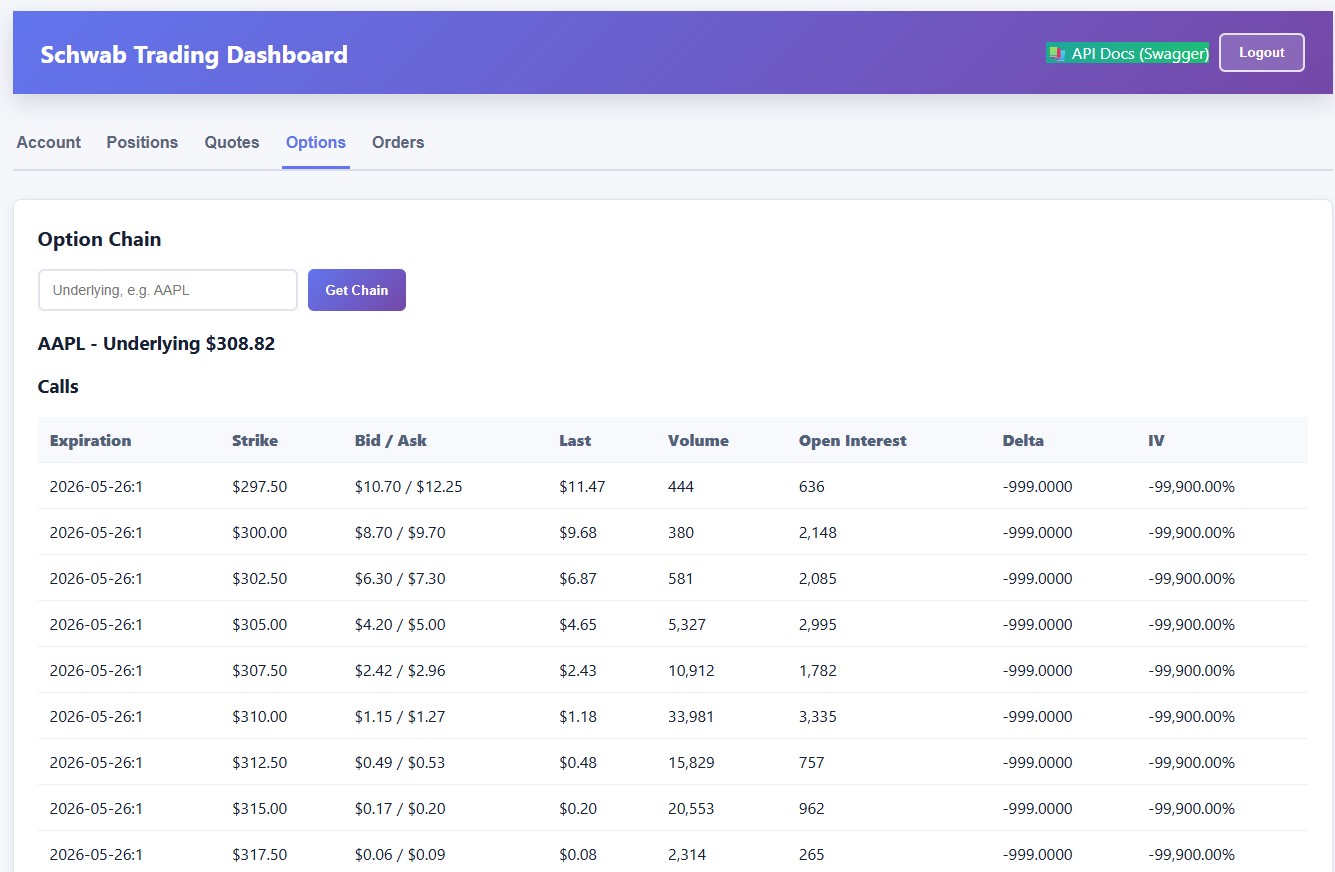Open the Orders tab
Image resolution: width=1335 pixels, height=872 pixels.
pos(398,142)
